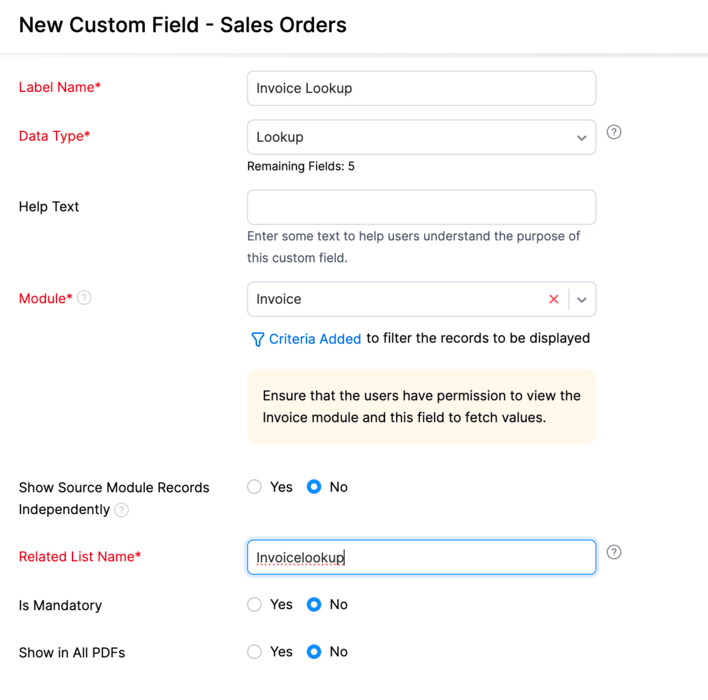
Task: Click the help icon next to Module label
Action: pyautogui.click(x=84, y=298)
